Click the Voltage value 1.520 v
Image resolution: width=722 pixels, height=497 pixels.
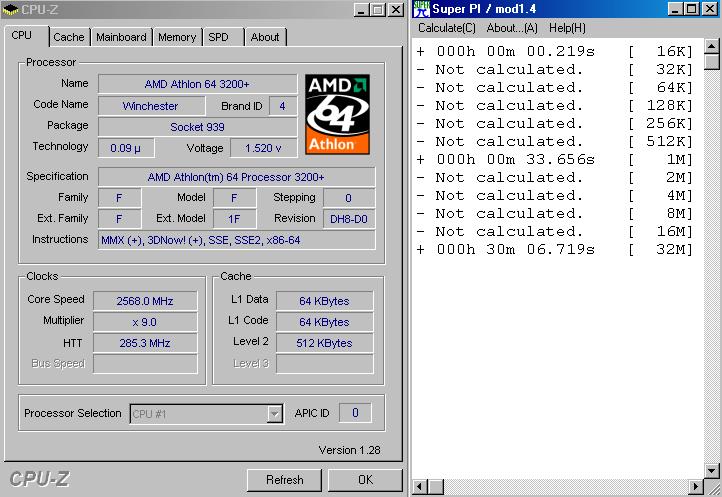click(263, 148)
